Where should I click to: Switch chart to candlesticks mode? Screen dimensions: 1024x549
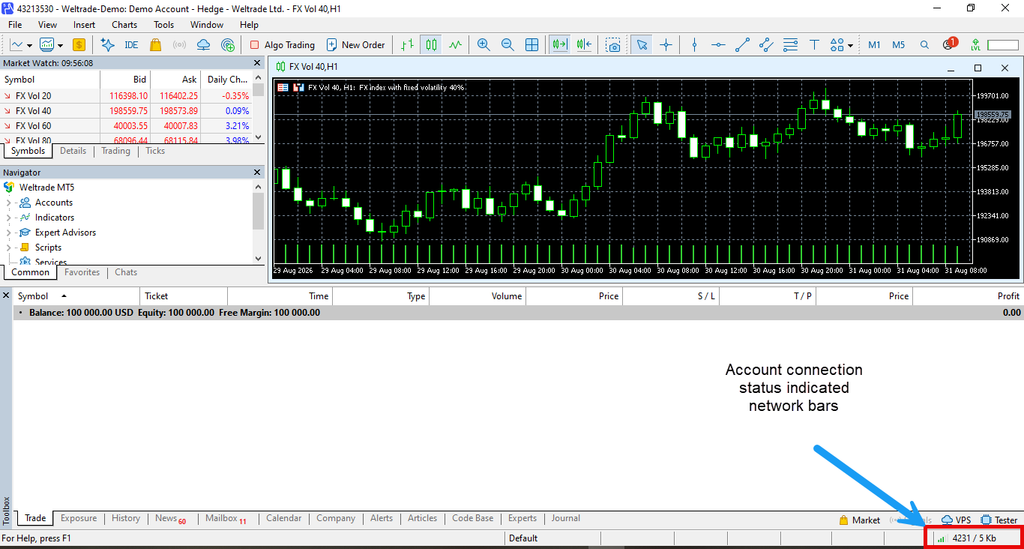[x=432, y=45]
